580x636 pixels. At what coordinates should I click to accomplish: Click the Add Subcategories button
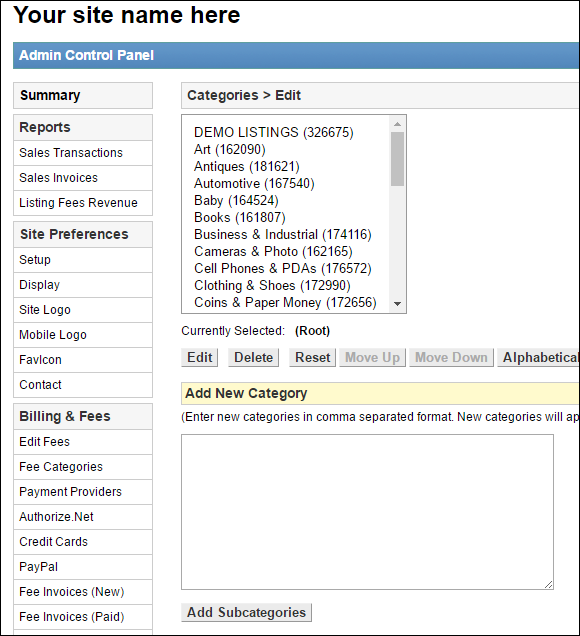pyautogui.click(x=247, y=612)
